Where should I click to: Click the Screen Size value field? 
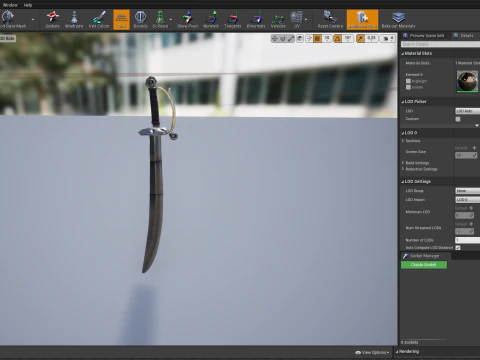[x=466, y=155]
